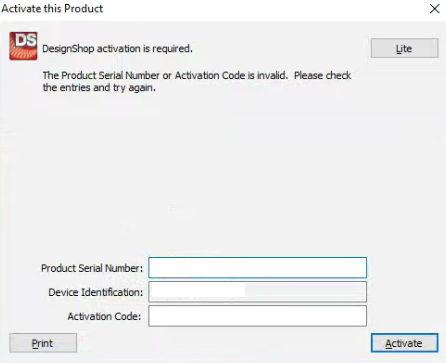Click the Print button
This screenshot has width=446, height=363.
coord(43,343)
